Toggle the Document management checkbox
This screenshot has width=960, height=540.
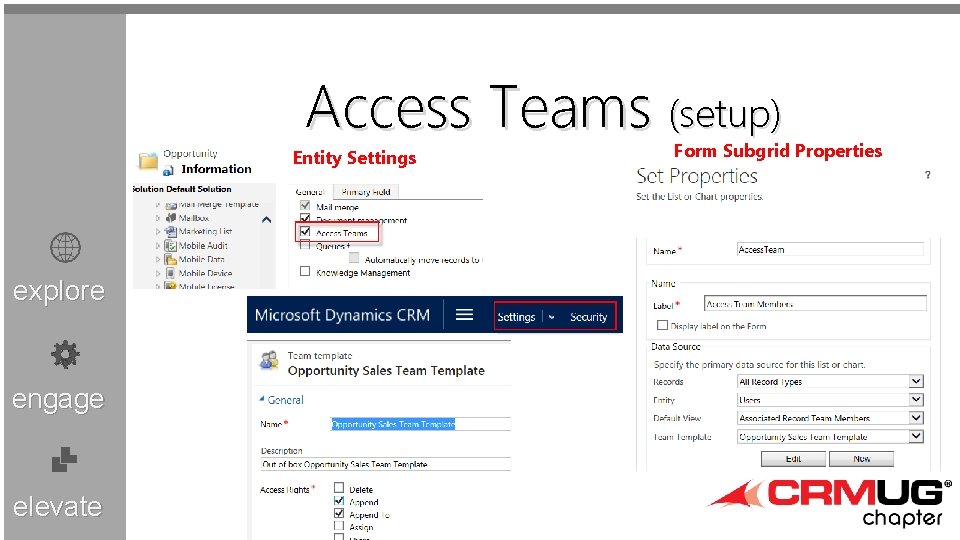click(305, 218)
